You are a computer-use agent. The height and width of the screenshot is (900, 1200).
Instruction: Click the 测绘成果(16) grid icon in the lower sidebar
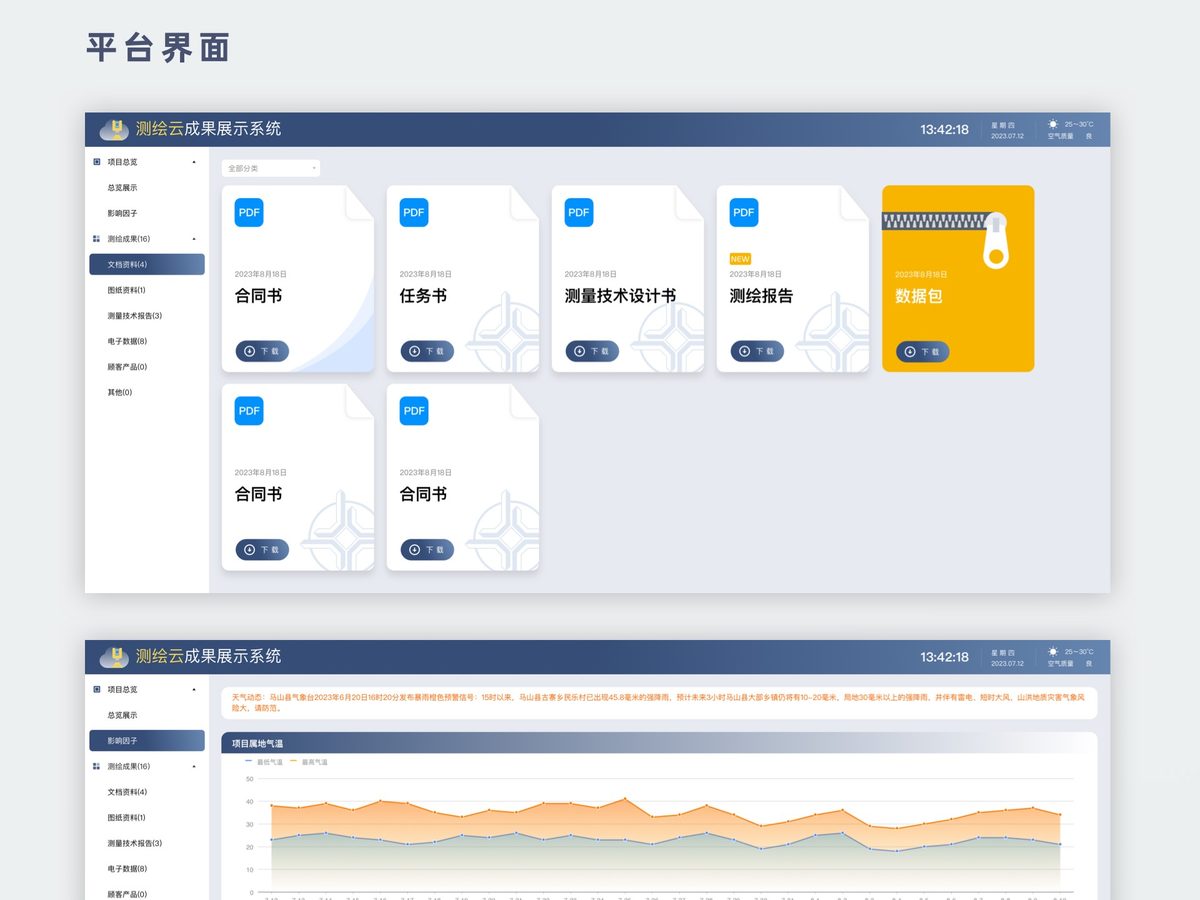click(97, 767)
